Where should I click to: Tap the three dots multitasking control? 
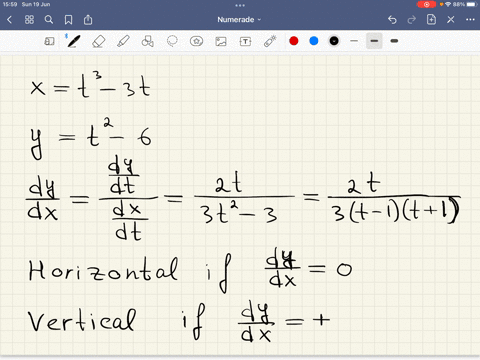click(240, 5)
